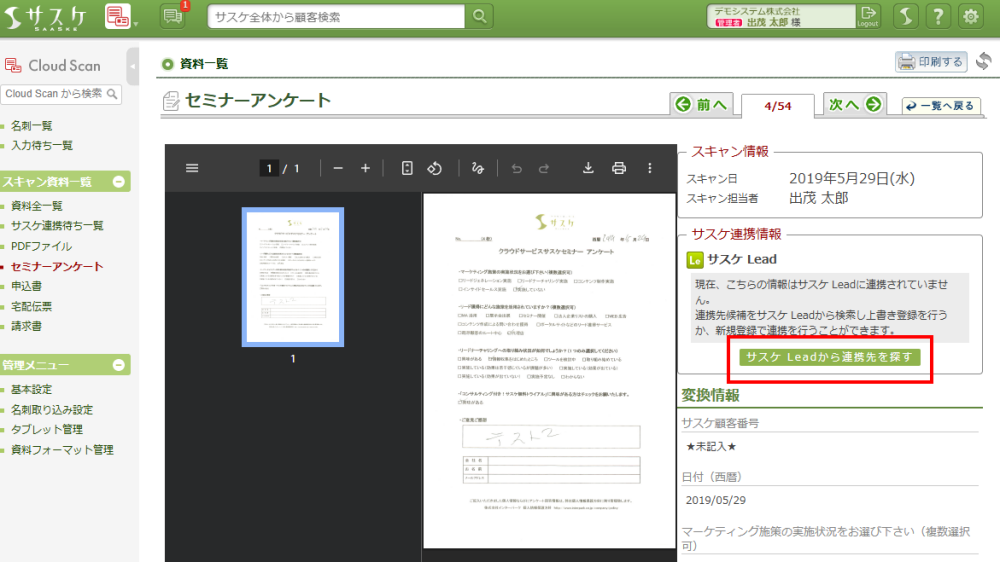The image size is (1000, 562).
Task: Click the customer search input field
Action: point(337,16)
